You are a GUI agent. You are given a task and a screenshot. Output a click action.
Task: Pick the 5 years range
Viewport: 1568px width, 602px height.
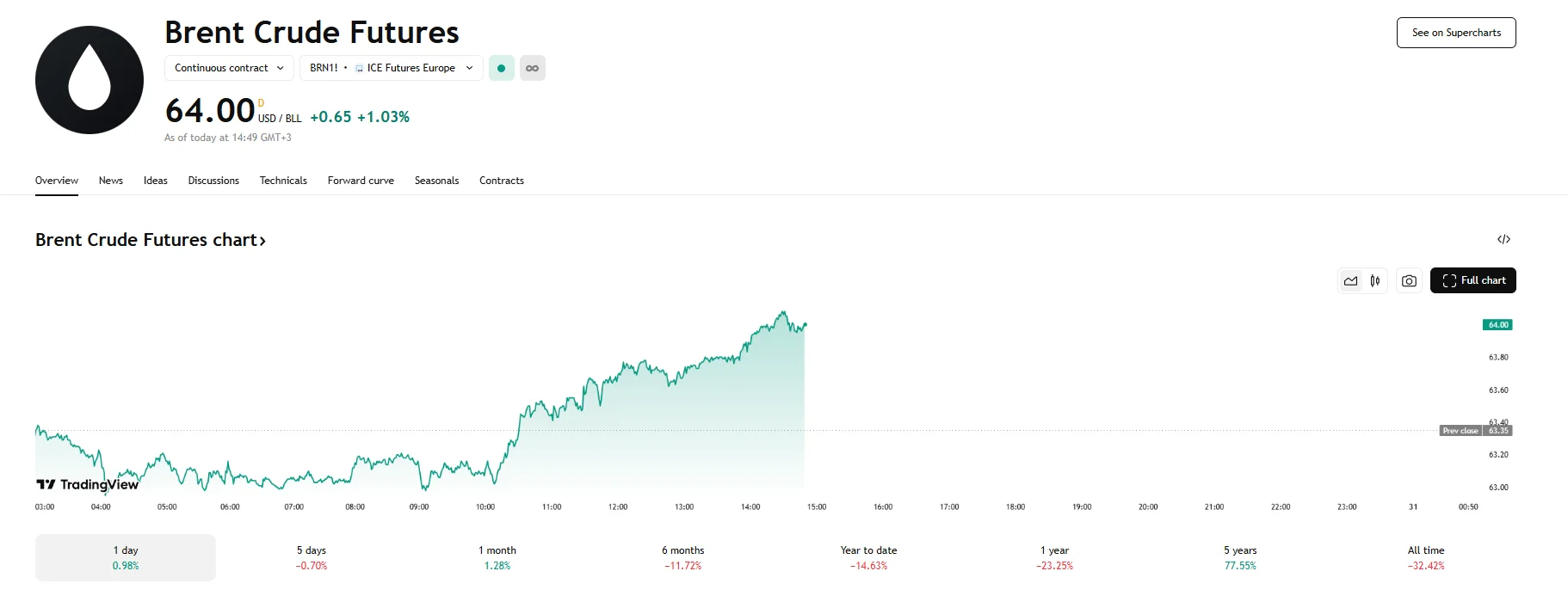[x=1241, y=557]
